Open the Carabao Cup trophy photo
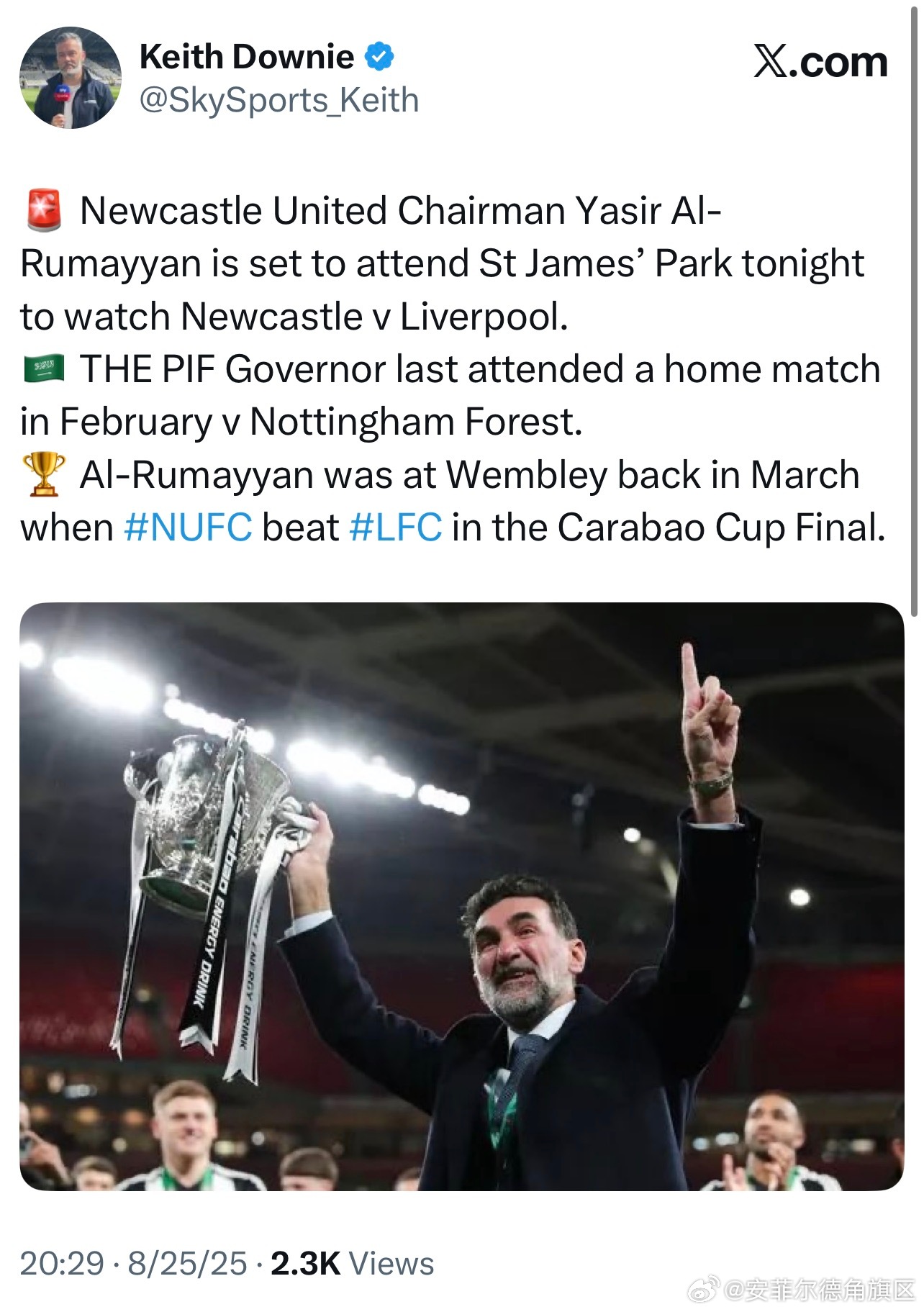The height and width of the screenshot is (1312, 924). pos(461,896)
